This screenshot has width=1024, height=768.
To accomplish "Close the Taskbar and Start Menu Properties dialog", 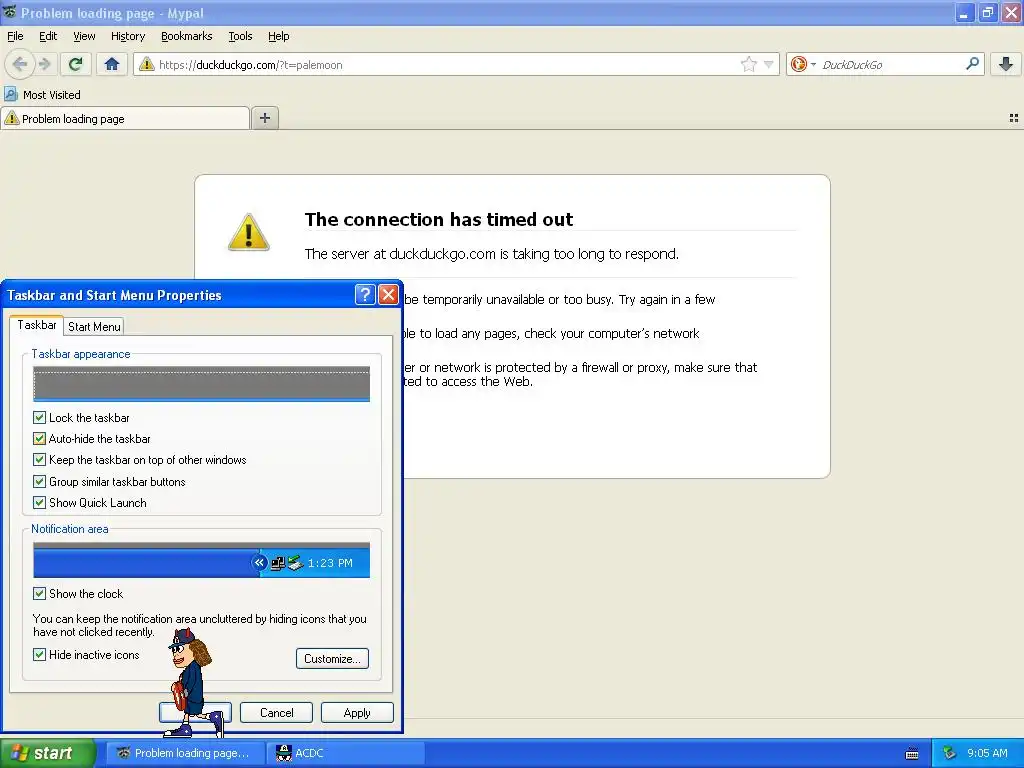I will pos(388,295).
